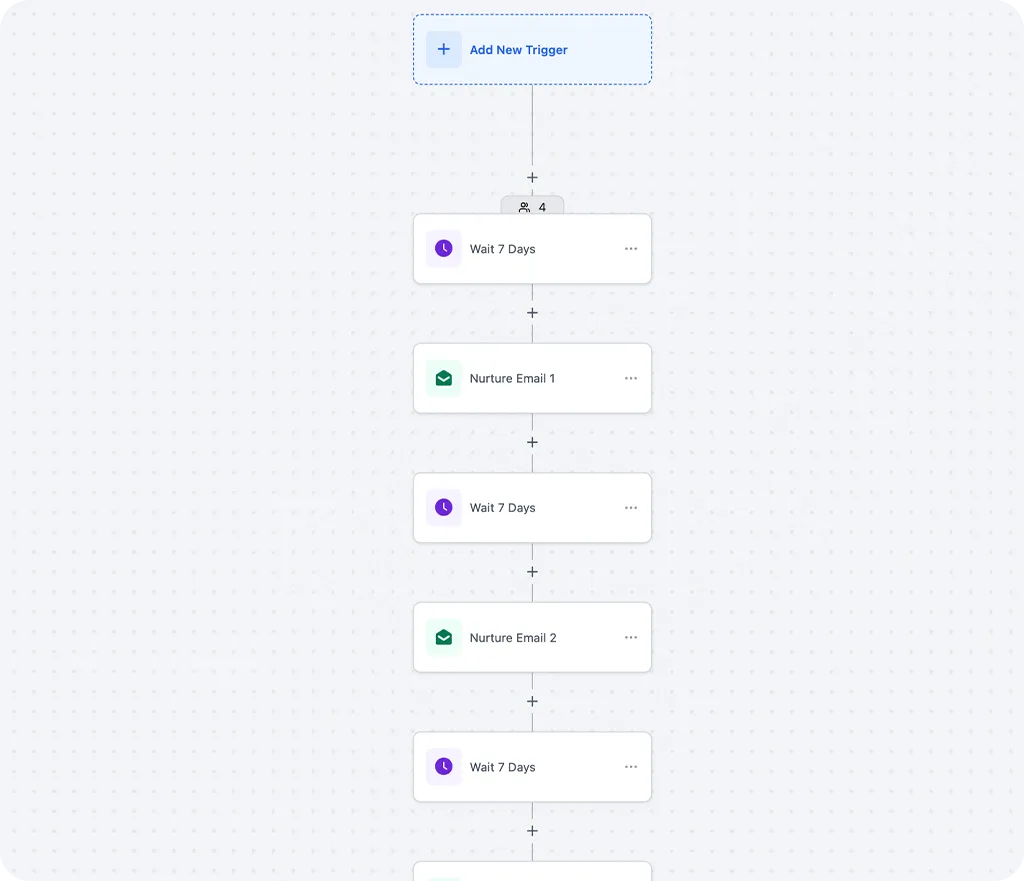
Task: Add a step directly below the trigger line
Action: click(x=532, y=177)
